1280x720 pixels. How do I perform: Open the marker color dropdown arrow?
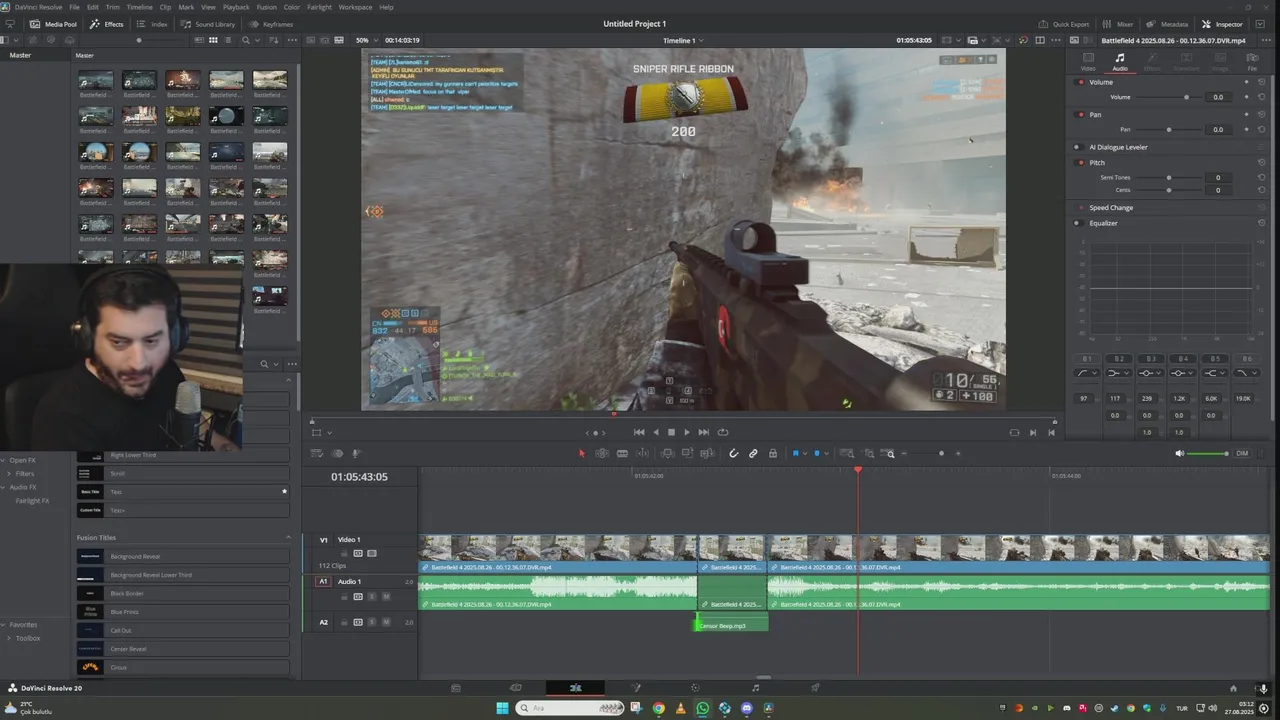825,454
